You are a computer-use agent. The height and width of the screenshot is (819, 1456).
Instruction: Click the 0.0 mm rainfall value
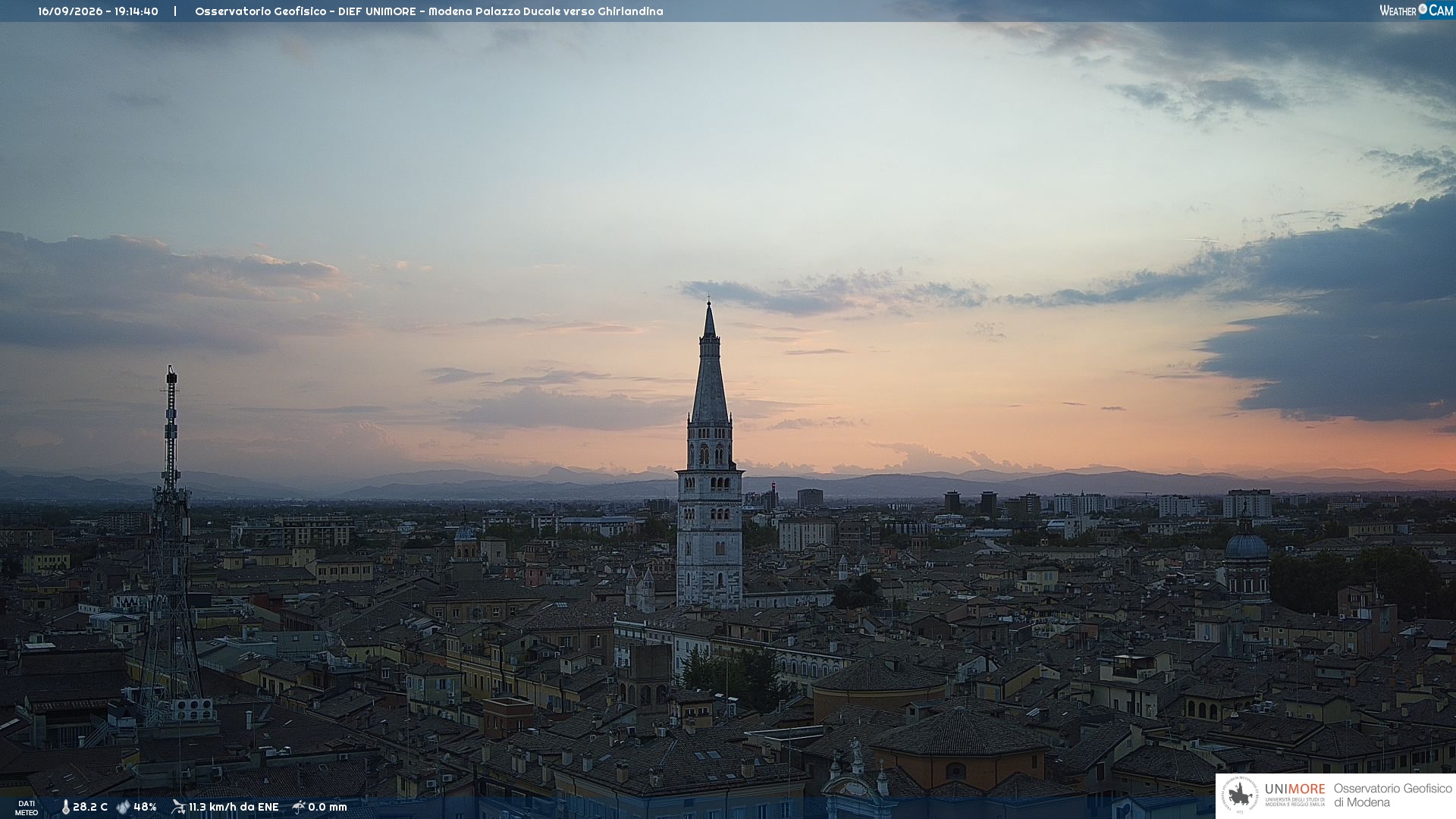click(x=328, y=807)
